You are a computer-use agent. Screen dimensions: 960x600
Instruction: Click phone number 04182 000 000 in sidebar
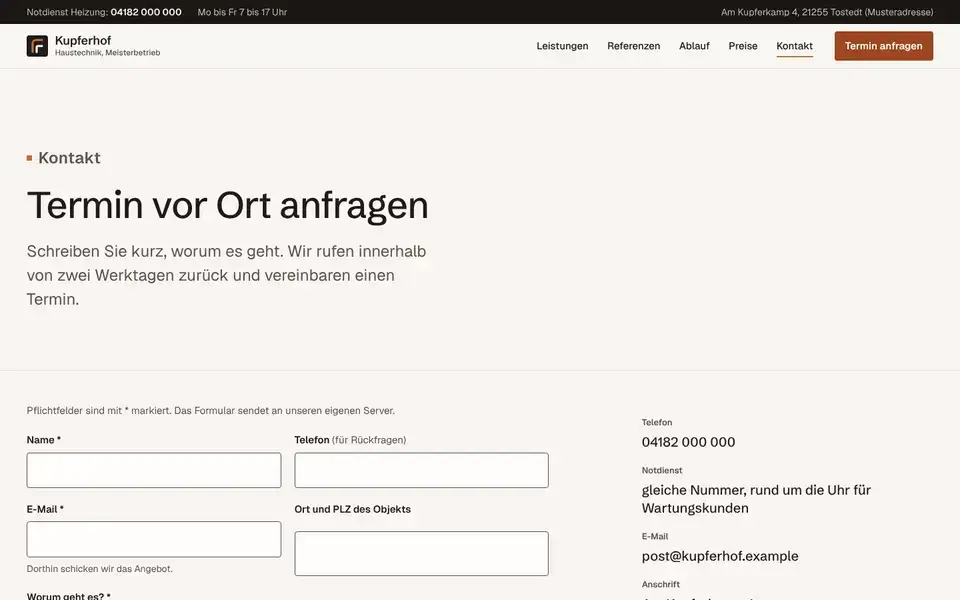[688, 442]
